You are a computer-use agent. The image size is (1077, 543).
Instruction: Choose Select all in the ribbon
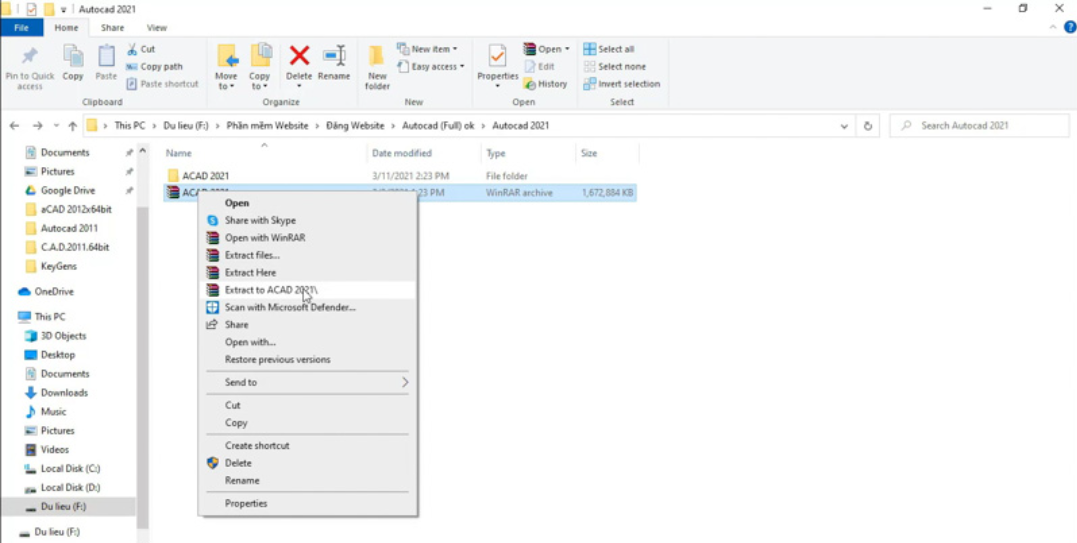609,49
